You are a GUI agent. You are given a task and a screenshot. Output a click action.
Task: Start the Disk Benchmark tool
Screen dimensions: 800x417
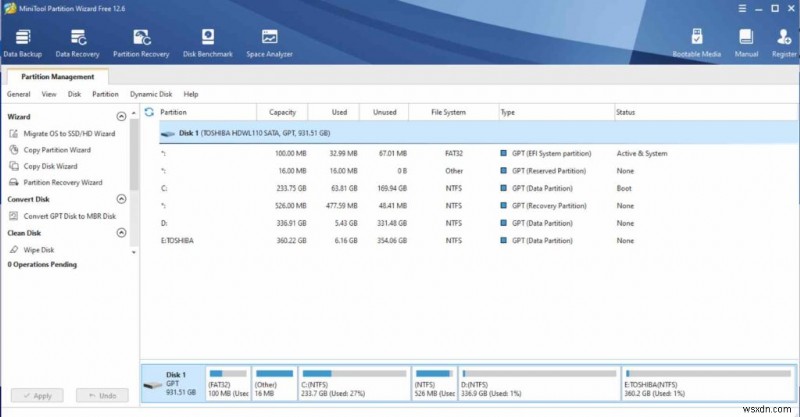coord(207,42)
